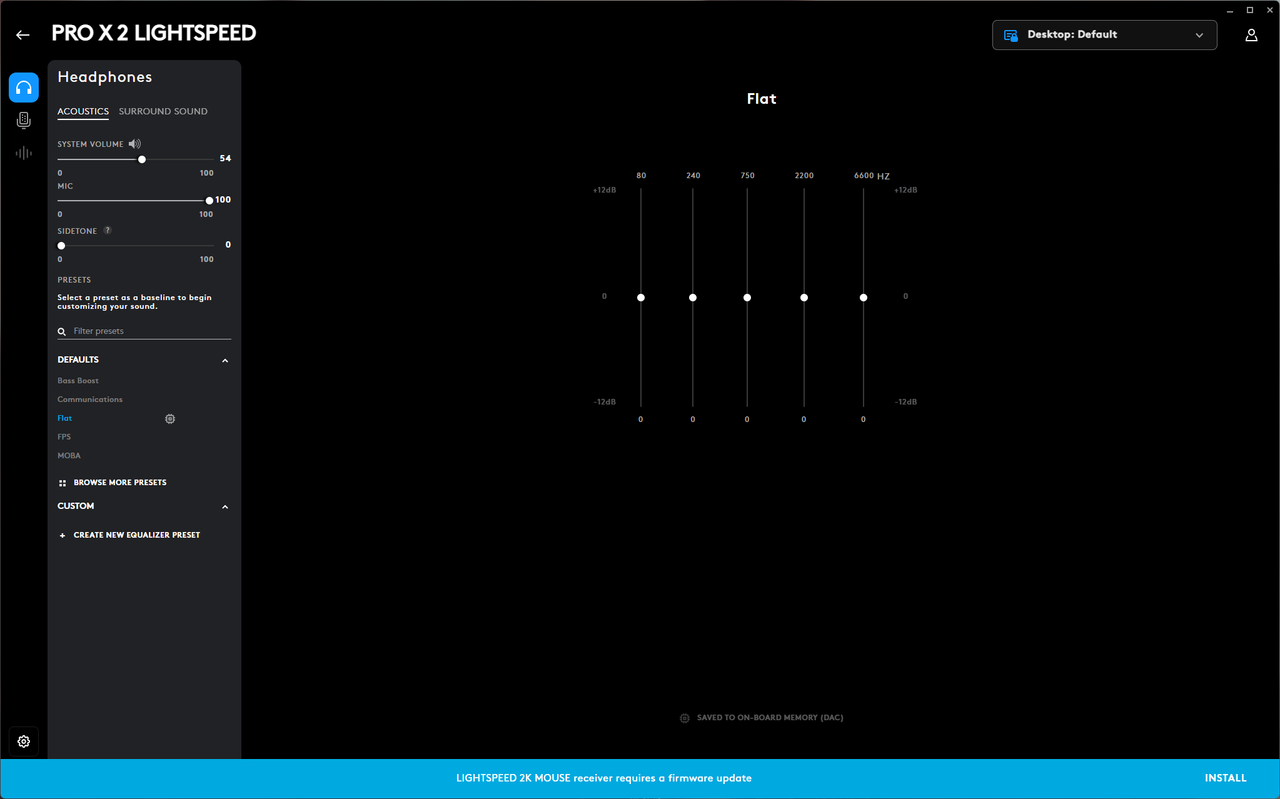The width and height of the screenshot is (1280, 799).
Task: Click Create New Equalizer Preset
Action: [x=137, y=535]
